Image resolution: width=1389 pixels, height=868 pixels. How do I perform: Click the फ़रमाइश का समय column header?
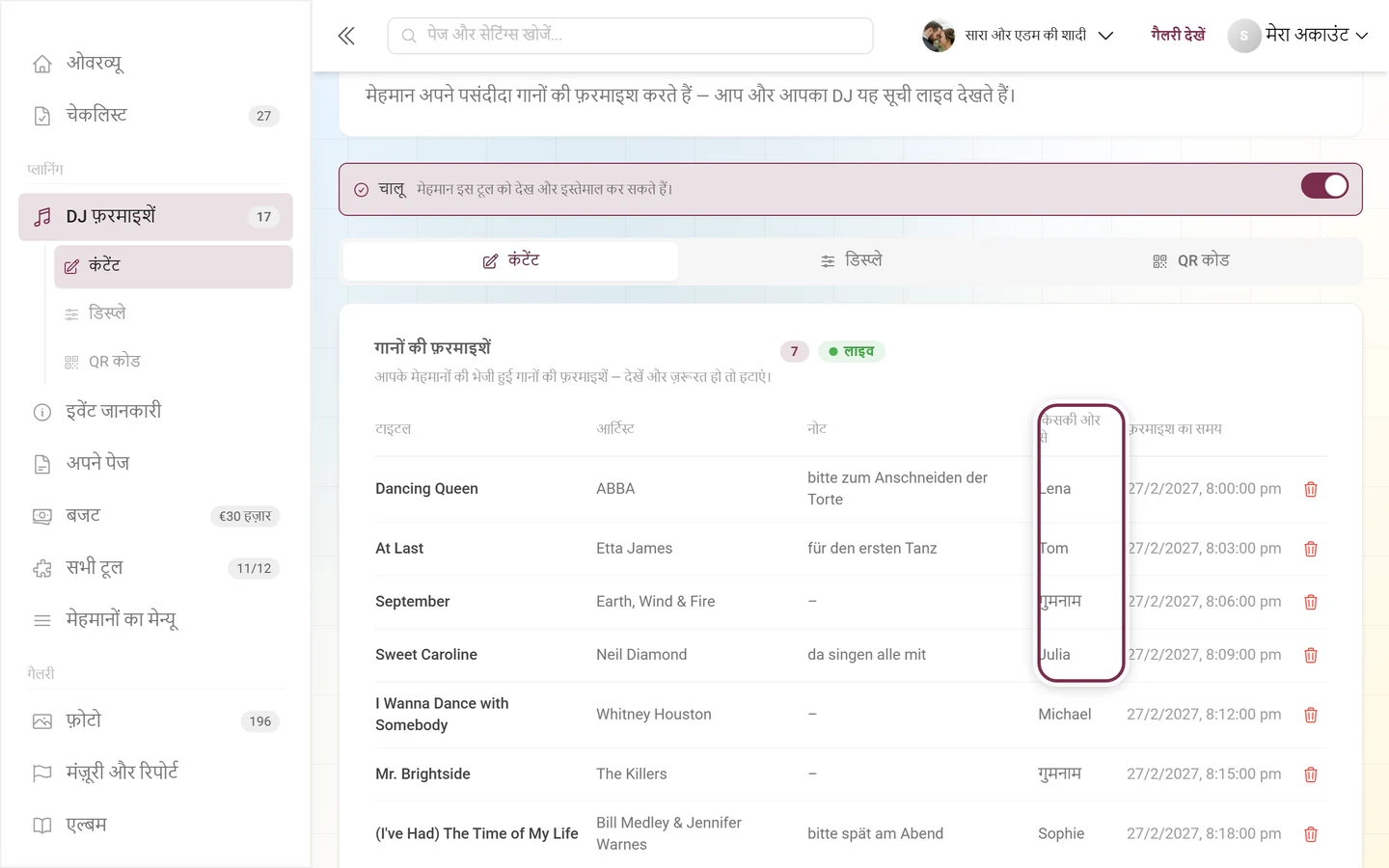click(x=1175, y=429)
